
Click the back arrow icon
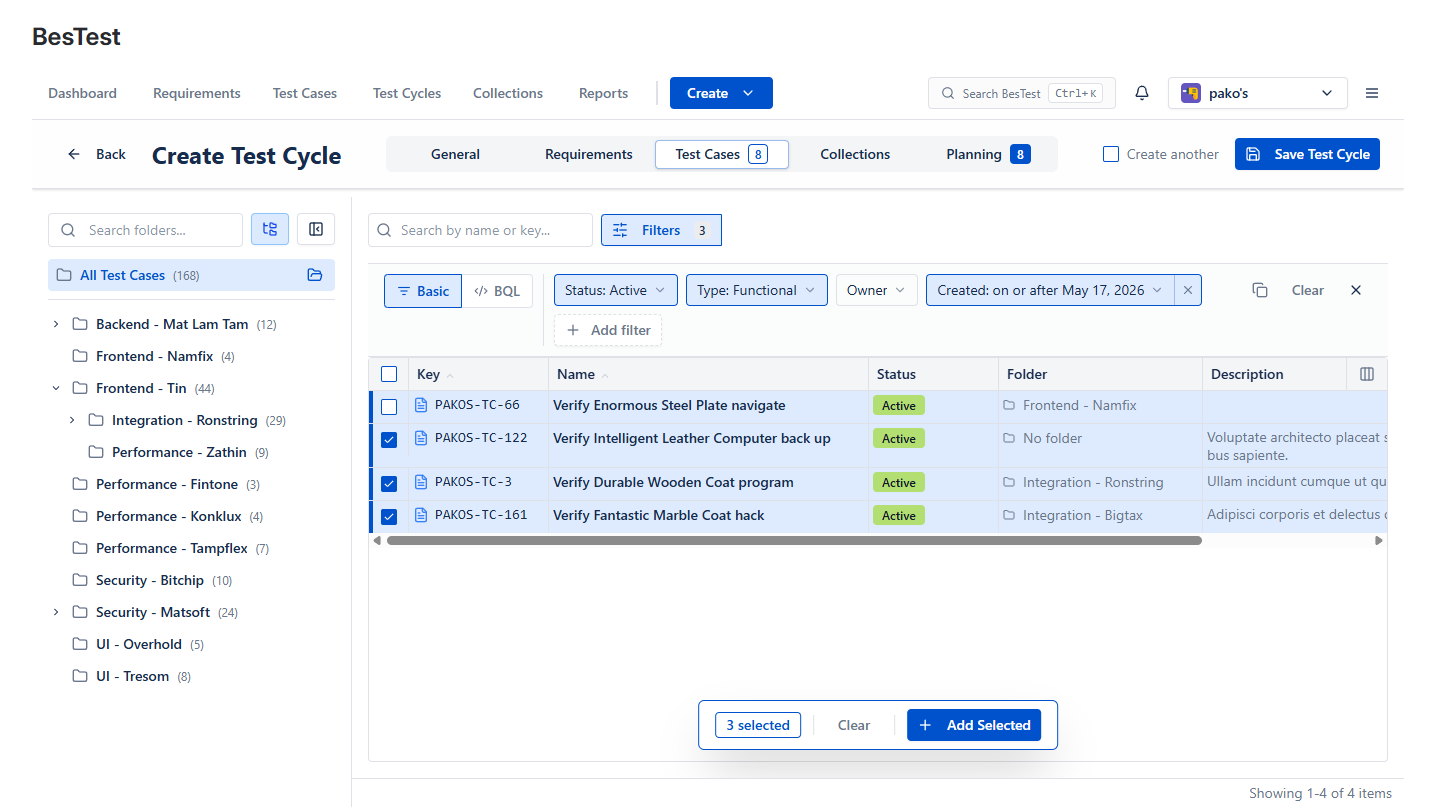74,154
